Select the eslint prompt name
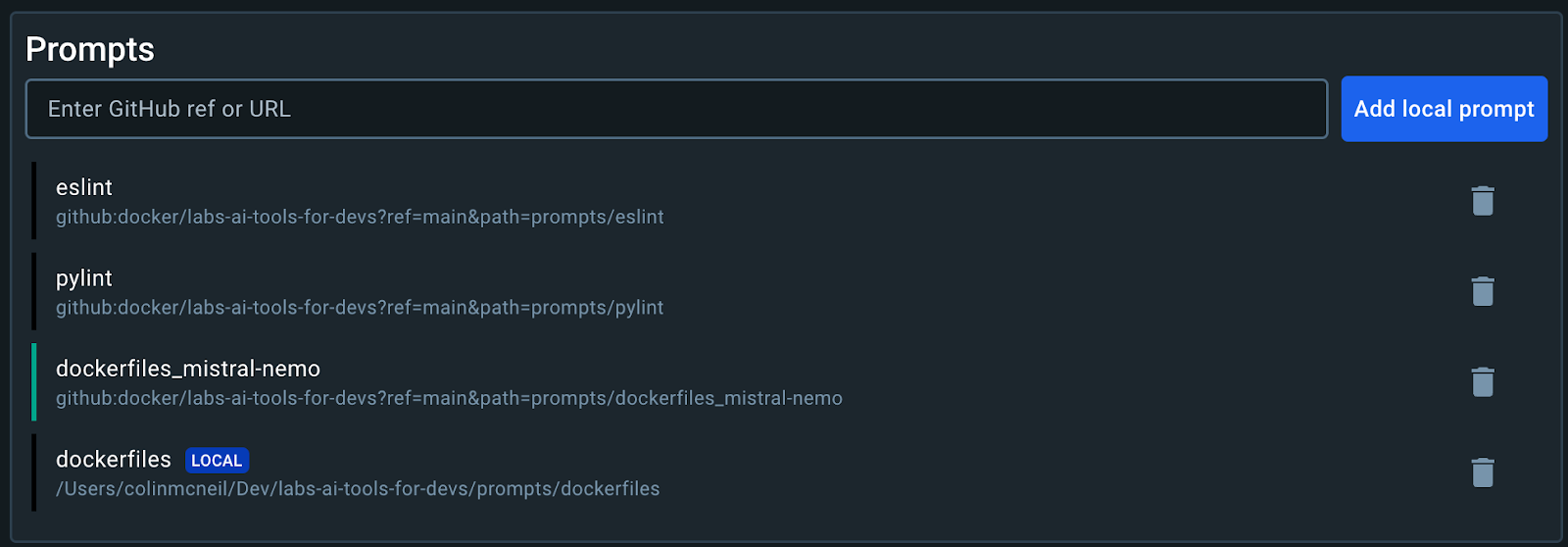The width and height of the screenshot is (1568, 547). (84, 187)
